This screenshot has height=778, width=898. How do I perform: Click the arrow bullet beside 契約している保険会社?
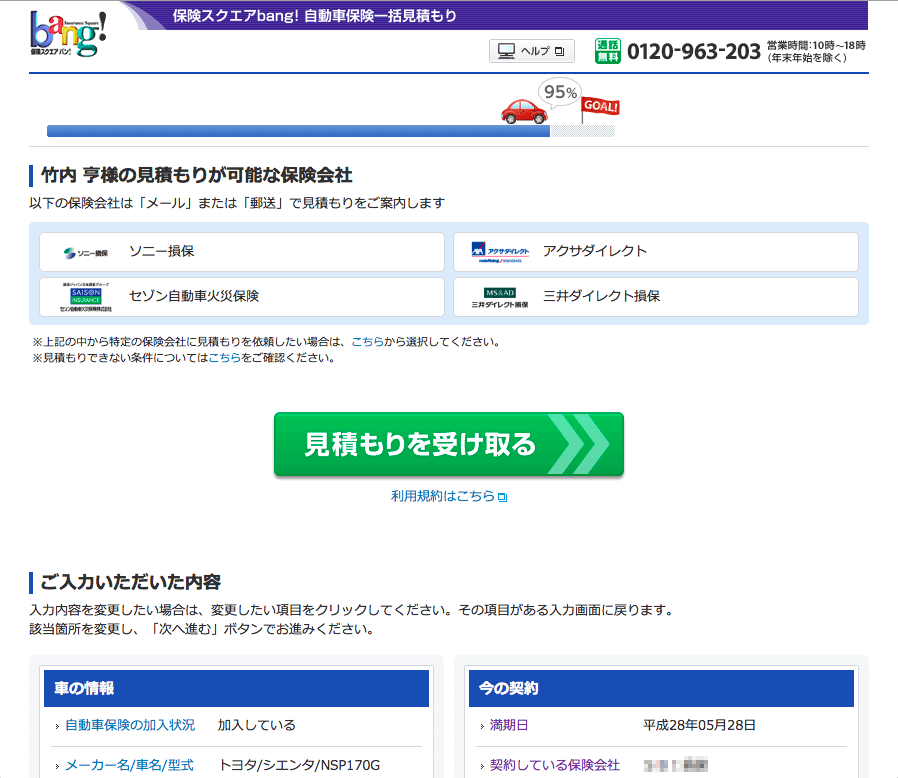[x=482, y=767]
